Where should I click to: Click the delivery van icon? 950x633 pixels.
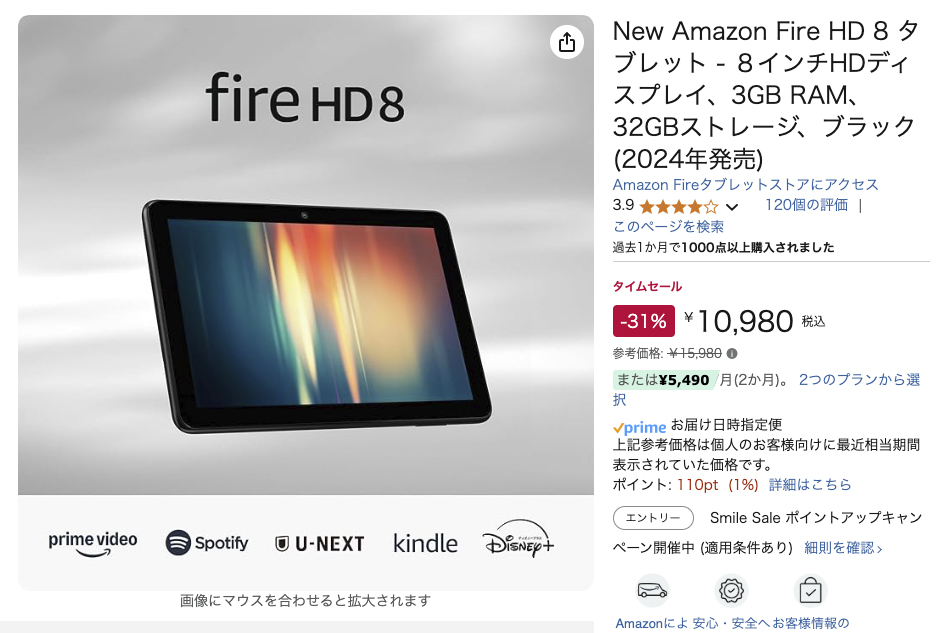(x=653, y=590)
